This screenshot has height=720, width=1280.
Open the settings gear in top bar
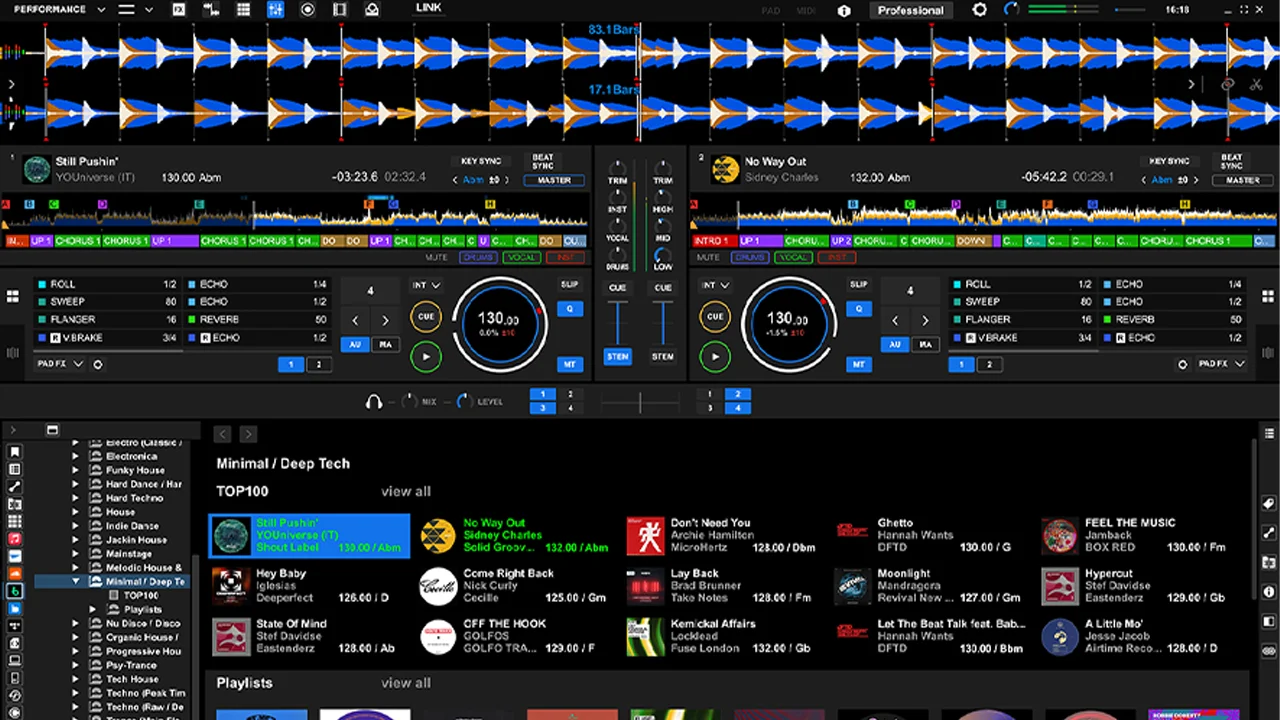click(x=979, y=10)
